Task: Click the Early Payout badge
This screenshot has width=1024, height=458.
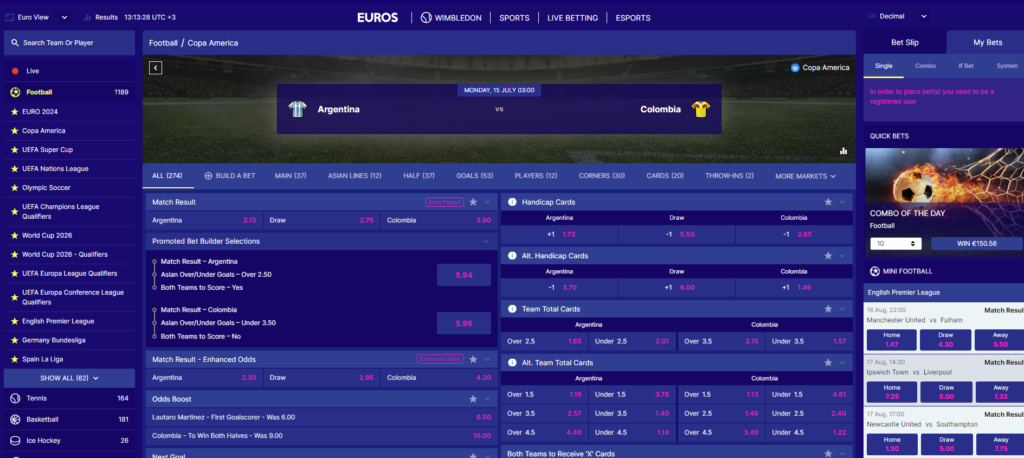Action: 445,203
